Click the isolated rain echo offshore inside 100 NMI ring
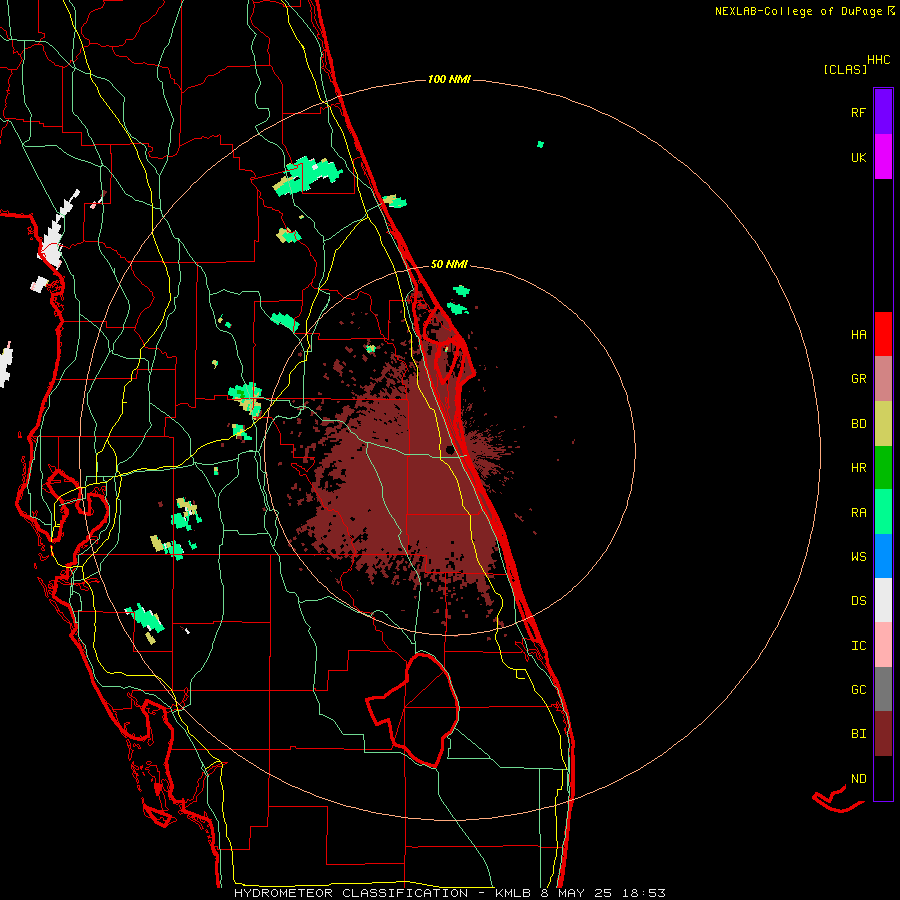Screen dimensions: 900x900 (x=540, y=144)
